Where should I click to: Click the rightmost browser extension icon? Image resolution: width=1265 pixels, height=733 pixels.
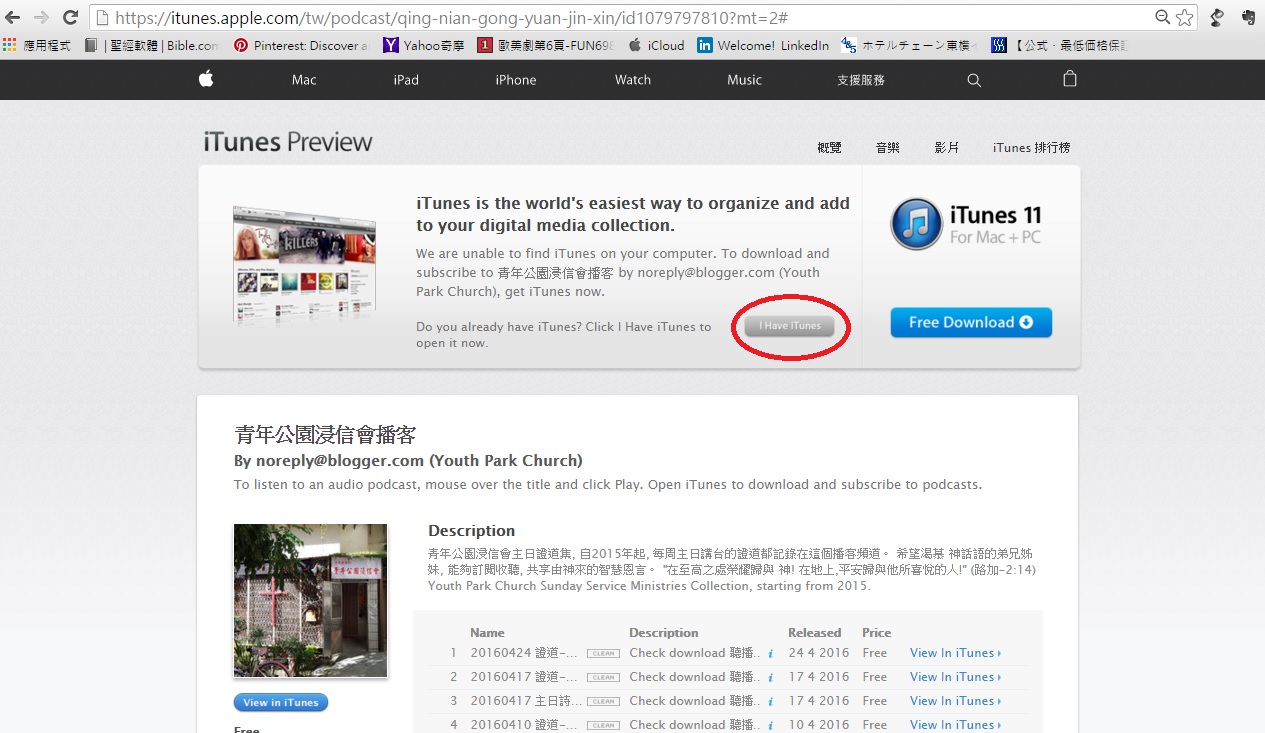(1248, 17)
